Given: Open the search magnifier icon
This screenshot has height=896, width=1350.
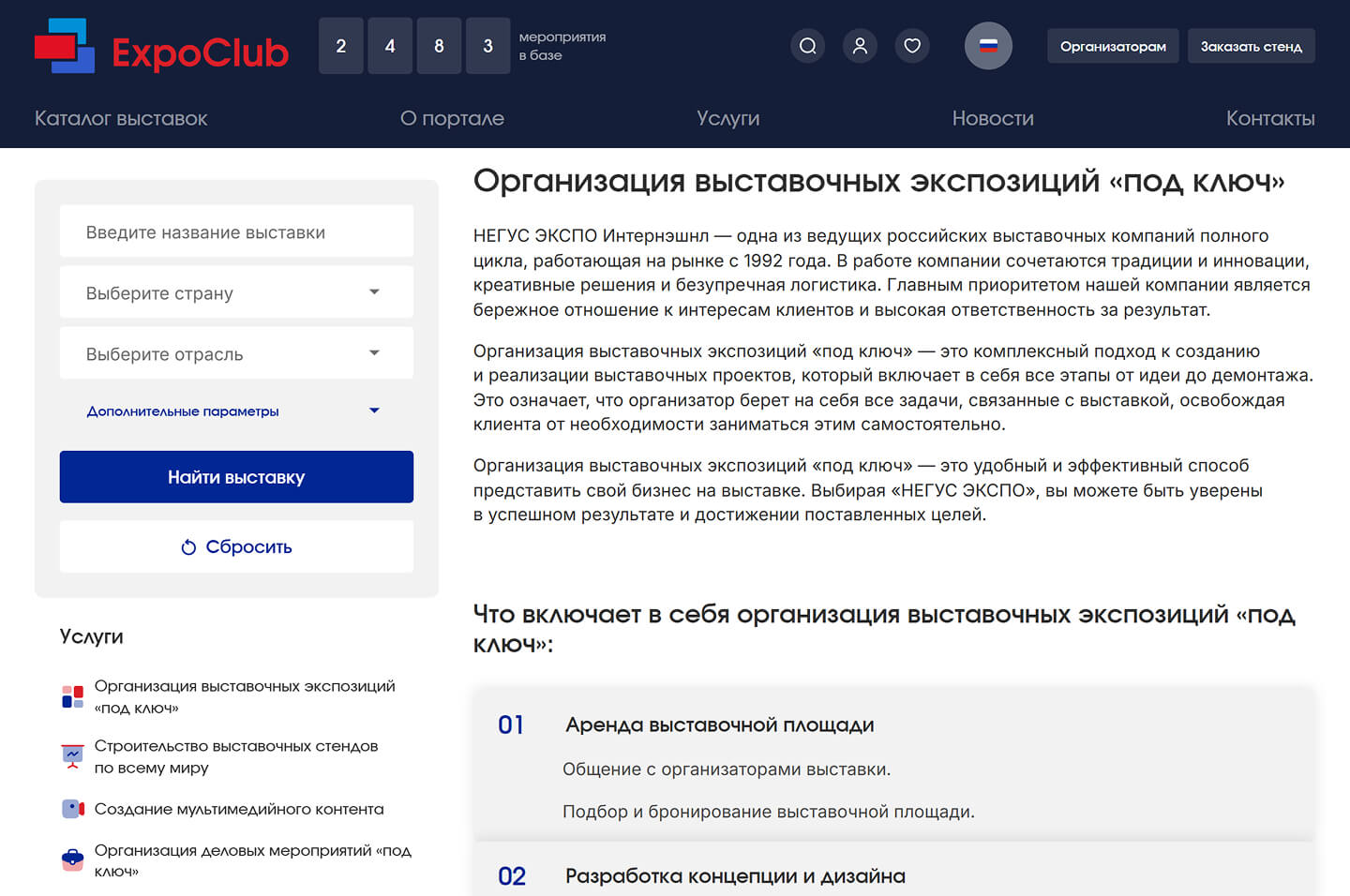Looking at the screenshot, I should click(807, 46).
